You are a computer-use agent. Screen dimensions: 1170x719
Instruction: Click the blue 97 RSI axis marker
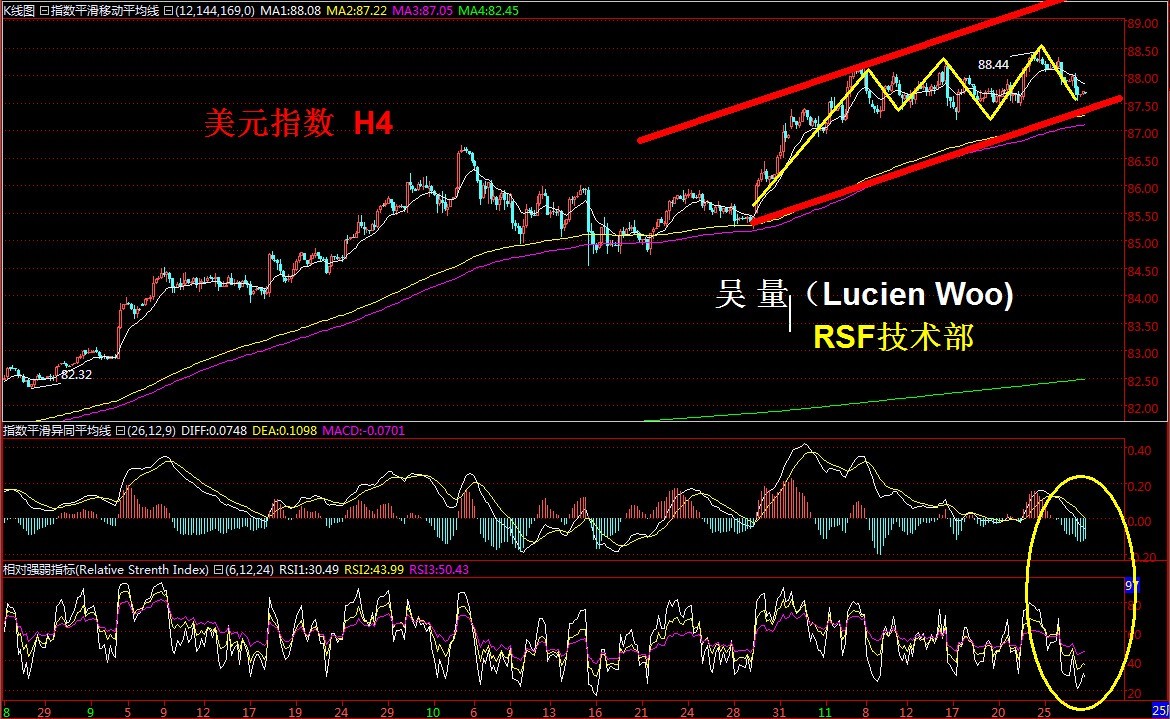pos(1132,586)
